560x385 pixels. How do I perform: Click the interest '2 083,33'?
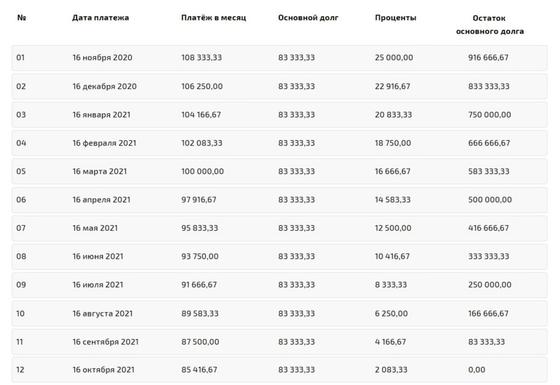point(391,370)
